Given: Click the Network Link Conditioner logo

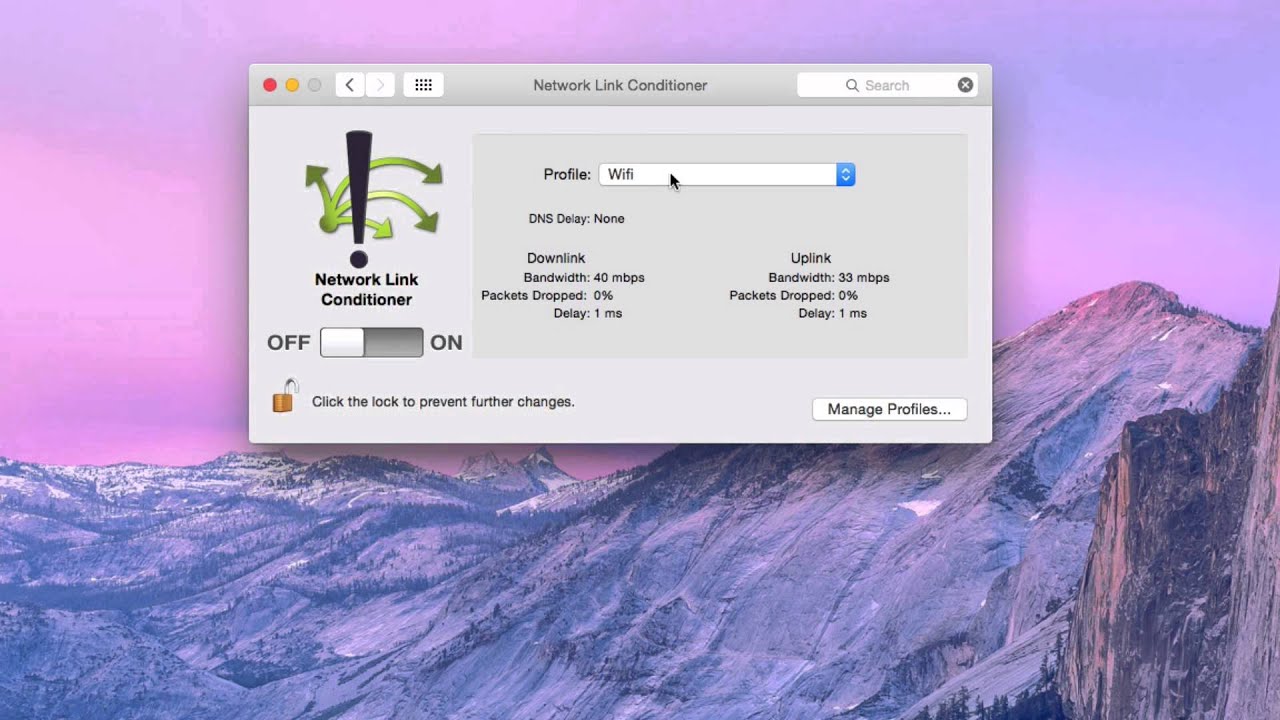Looking at the screenshot, I should point(373,198).
